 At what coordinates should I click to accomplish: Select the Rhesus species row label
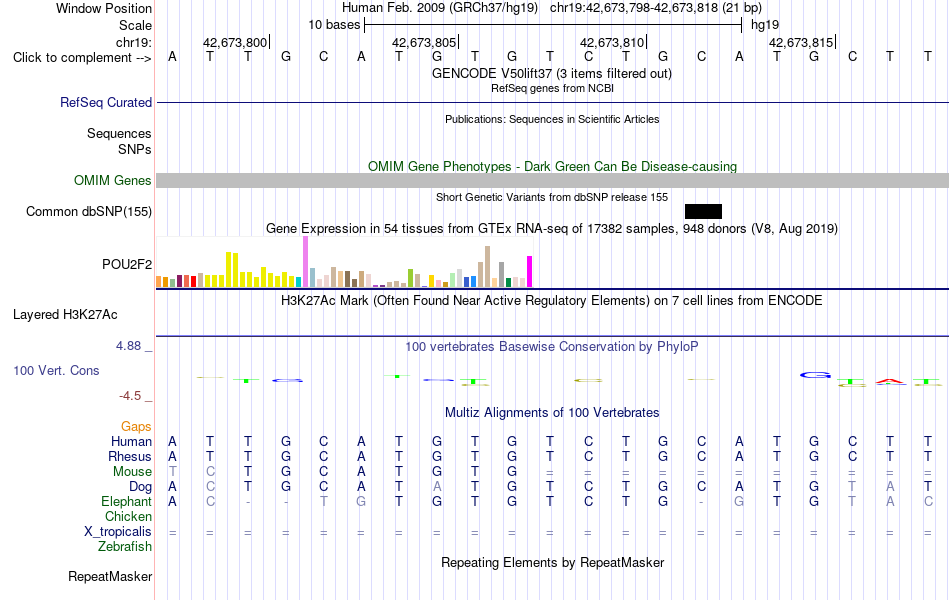(x=130, y=456)
